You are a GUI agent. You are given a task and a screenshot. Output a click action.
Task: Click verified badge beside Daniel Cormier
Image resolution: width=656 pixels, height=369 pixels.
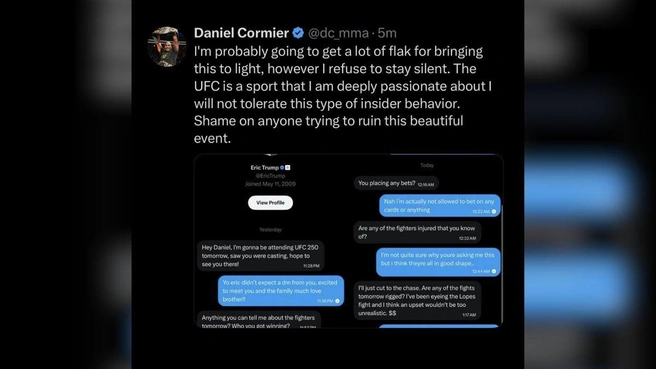click(298, 33)
